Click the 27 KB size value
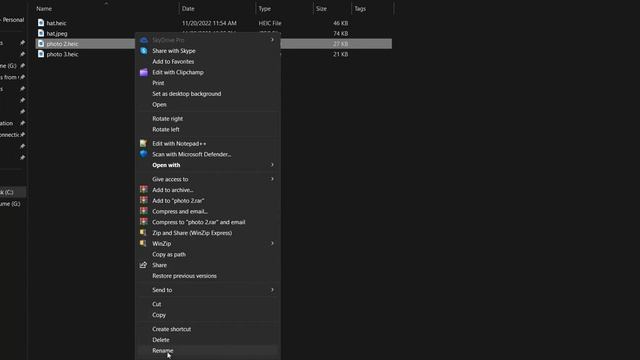640x360 pixels. click(340, 44)
